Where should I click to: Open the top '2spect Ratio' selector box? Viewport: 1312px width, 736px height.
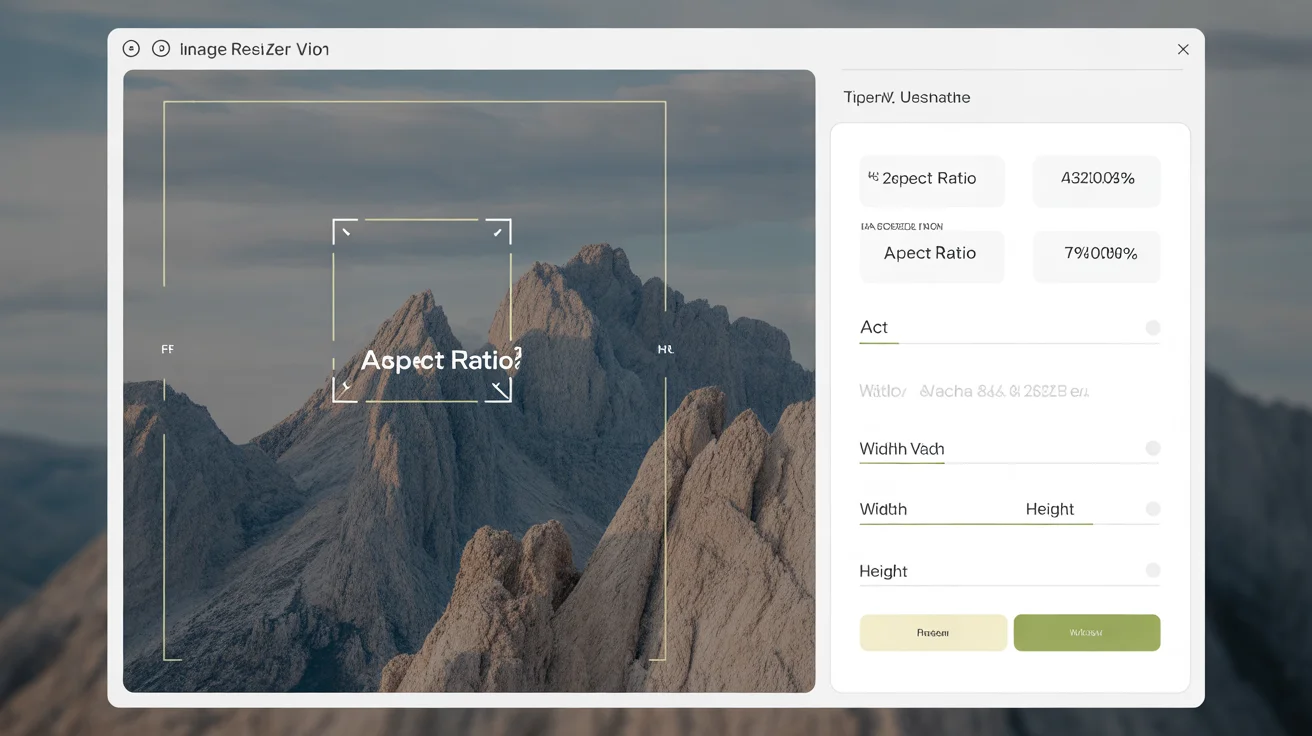point(931,180)
